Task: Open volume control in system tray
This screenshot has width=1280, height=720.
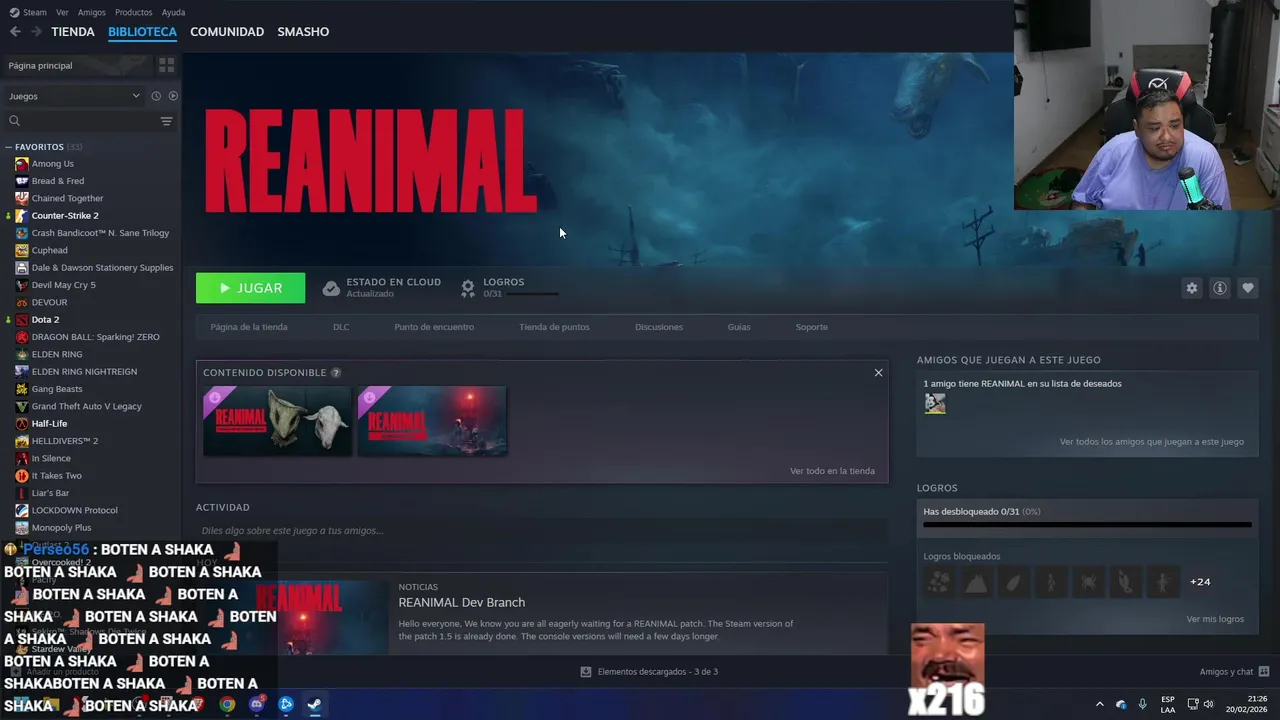Action: pyautogui.click(x=1208, y=704)
